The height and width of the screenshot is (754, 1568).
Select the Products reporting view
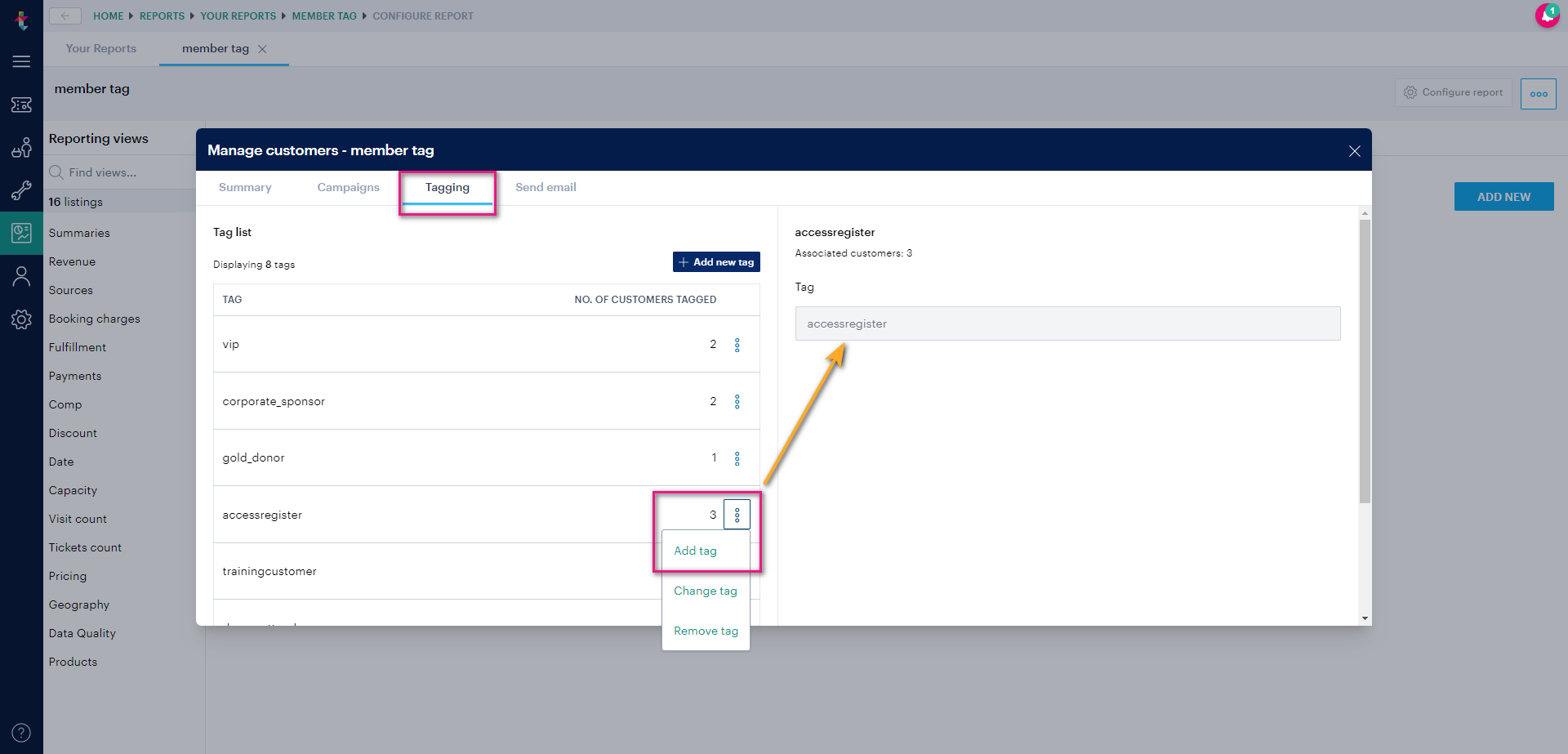pyautogui.click(x=73, y=662)
